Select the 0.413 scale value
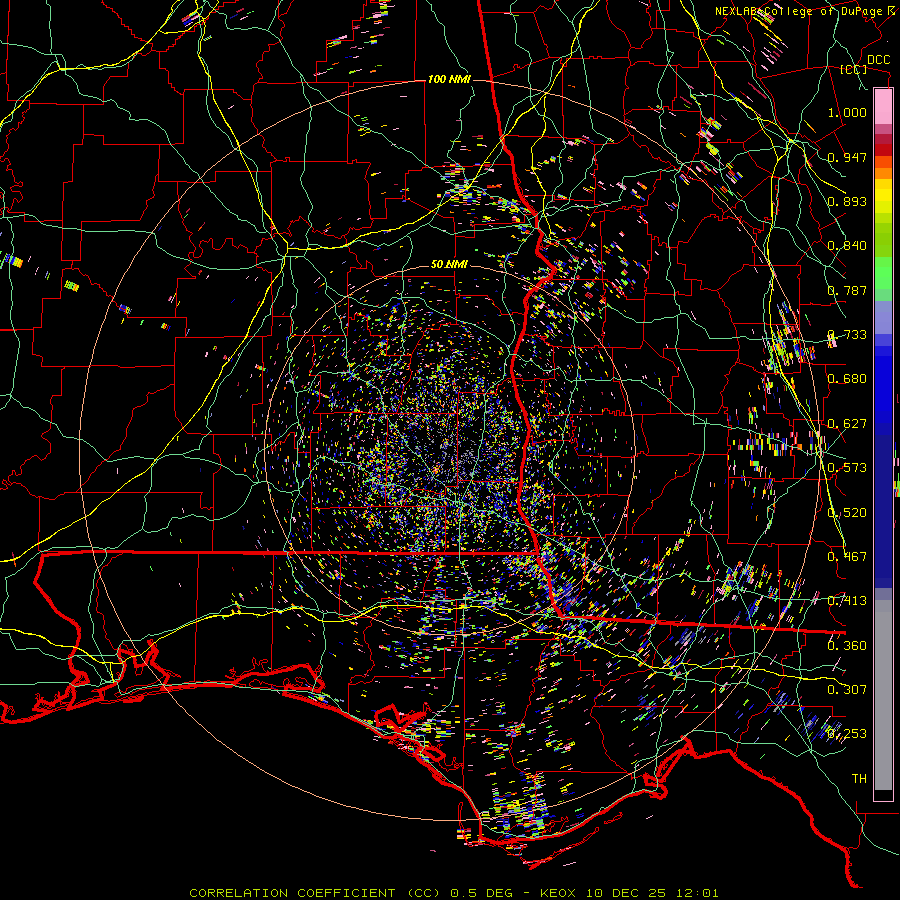This screenshot has width=900, height=900. click(847, 601)
